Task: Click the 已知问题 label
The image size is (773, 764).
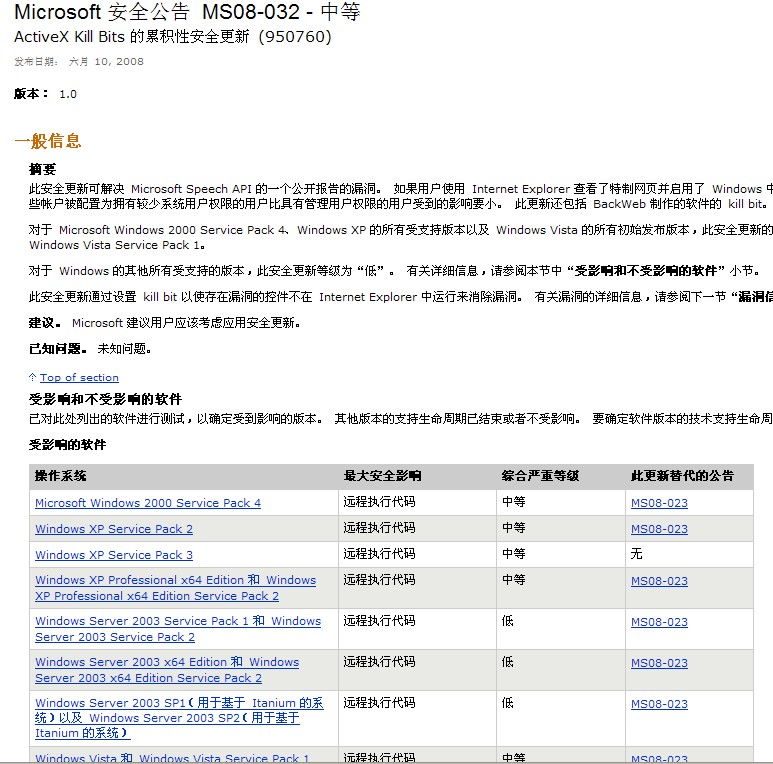Action: coord(57,349)
